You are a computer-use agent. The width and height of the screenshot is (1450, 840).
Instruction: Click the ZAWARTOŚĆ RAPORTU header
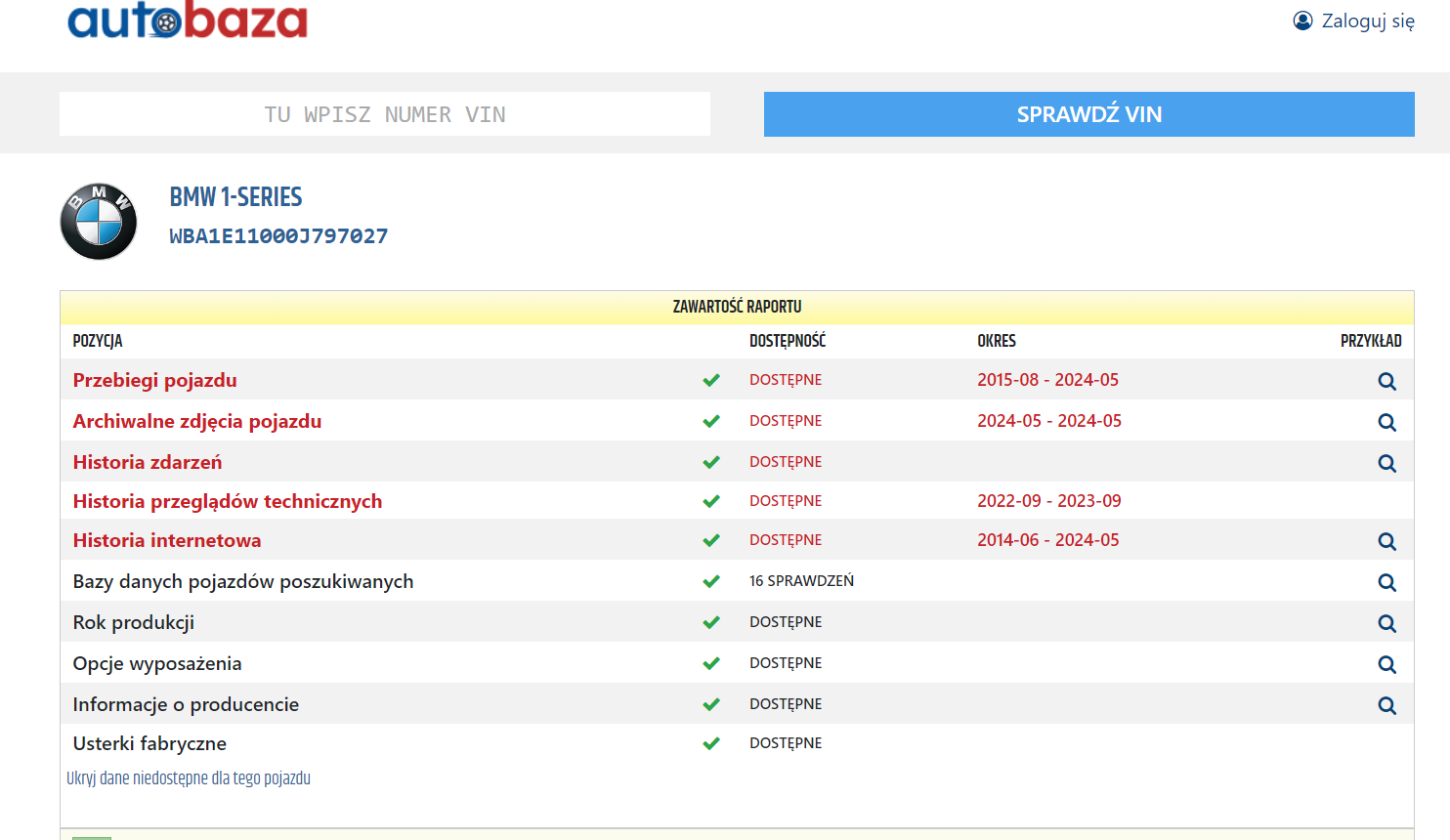(737, 307)
